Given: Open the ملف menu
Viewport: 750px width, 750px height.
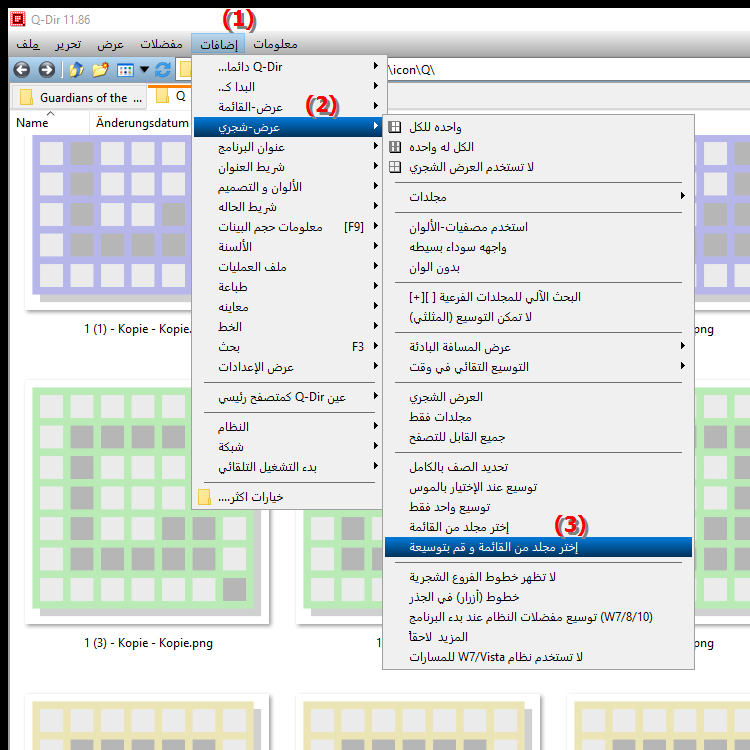Looking at the screenshot, I should point(28,44).
